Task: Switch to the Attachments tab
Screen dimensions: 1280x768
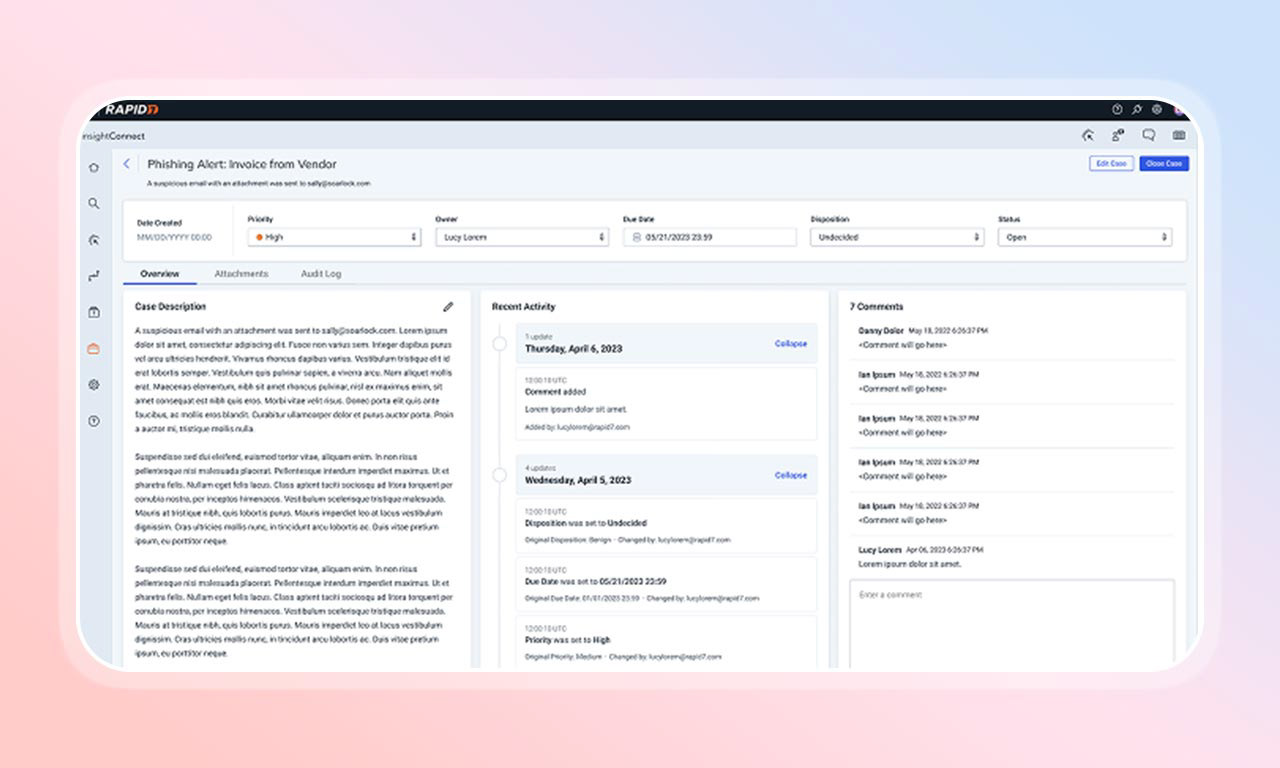Action: pyautogui.click(x=241, y=273)
